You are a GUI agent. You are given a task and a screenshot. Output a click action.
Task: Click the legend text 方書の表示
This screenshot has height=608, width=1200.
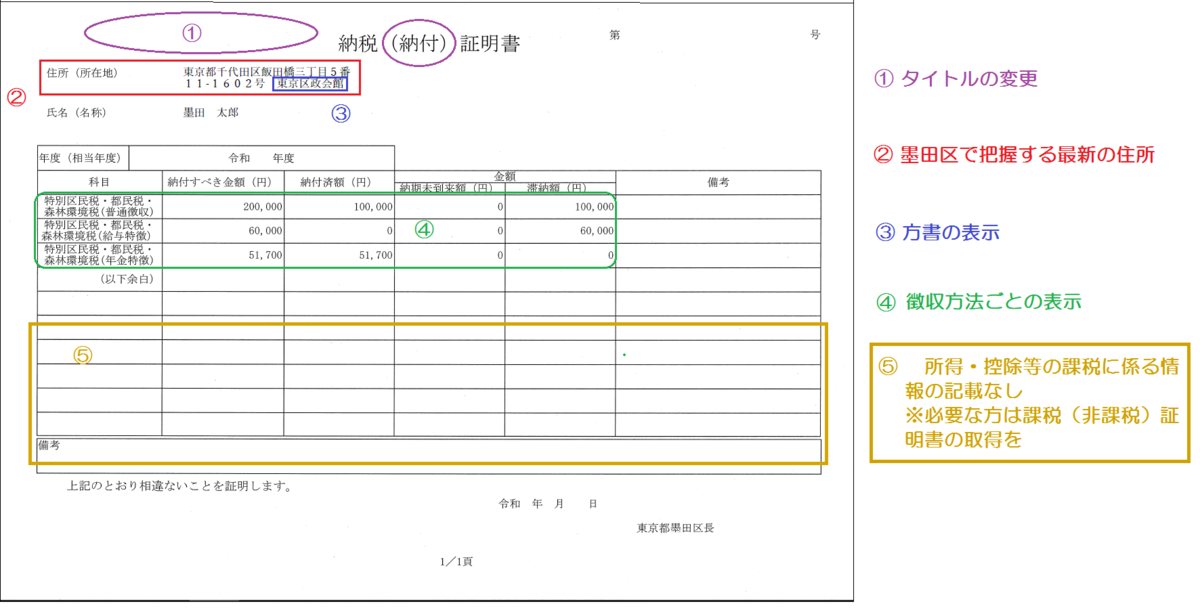(x=949, y=232)
